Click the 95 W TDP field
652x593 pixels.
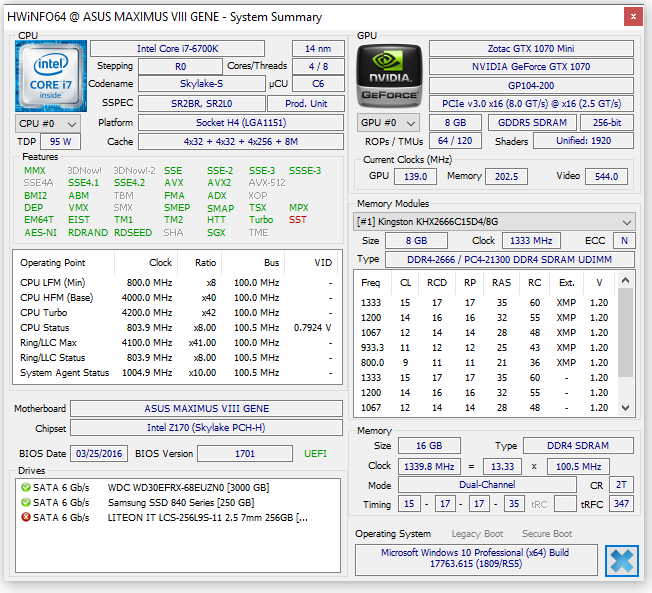point(61,141)
